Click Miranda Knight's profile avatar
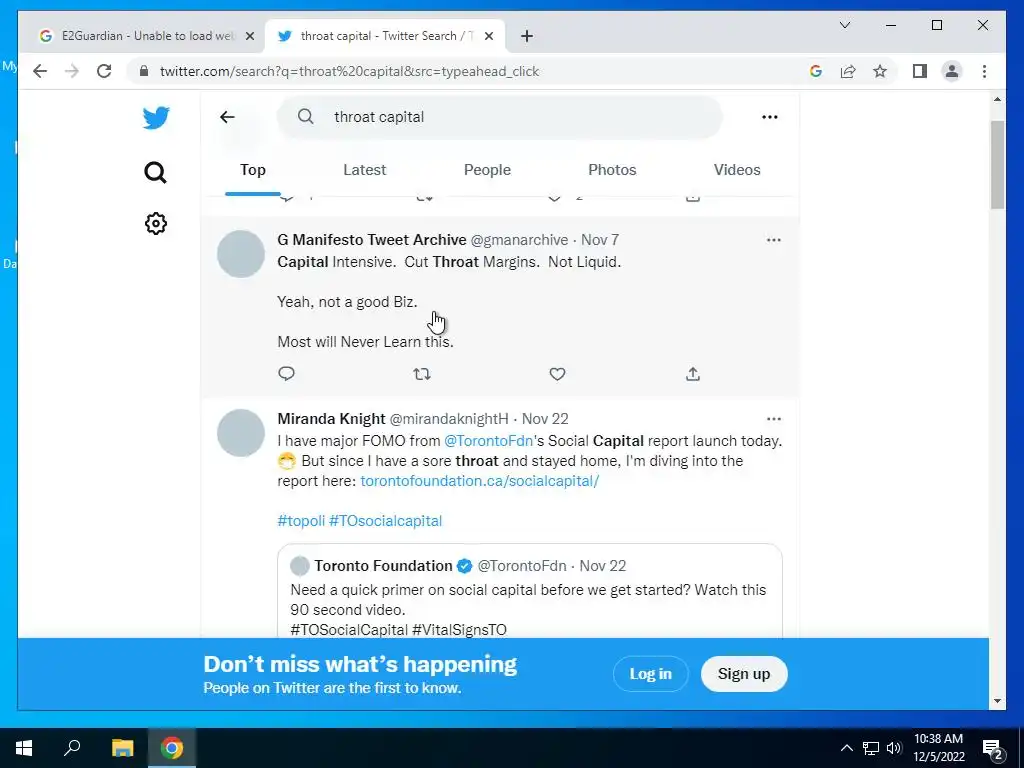 [x=241, y=433]
